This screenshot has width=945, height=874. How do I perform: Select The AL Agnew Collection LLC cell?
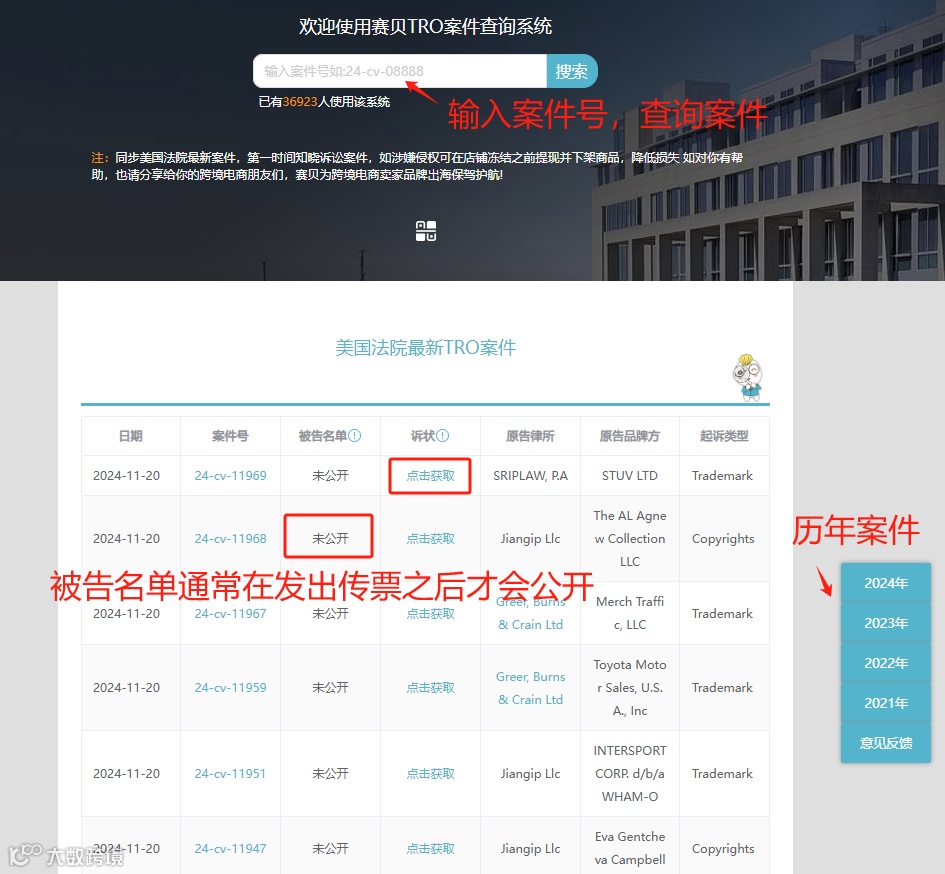click(630, 538)
